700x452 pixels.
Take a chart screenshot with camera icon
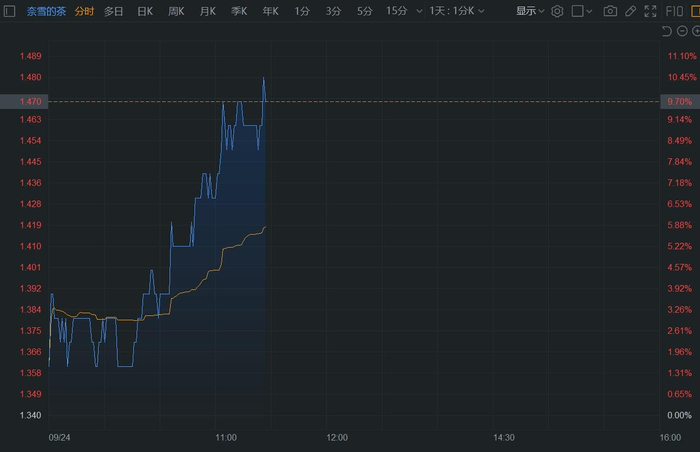[x=610, y=11]
